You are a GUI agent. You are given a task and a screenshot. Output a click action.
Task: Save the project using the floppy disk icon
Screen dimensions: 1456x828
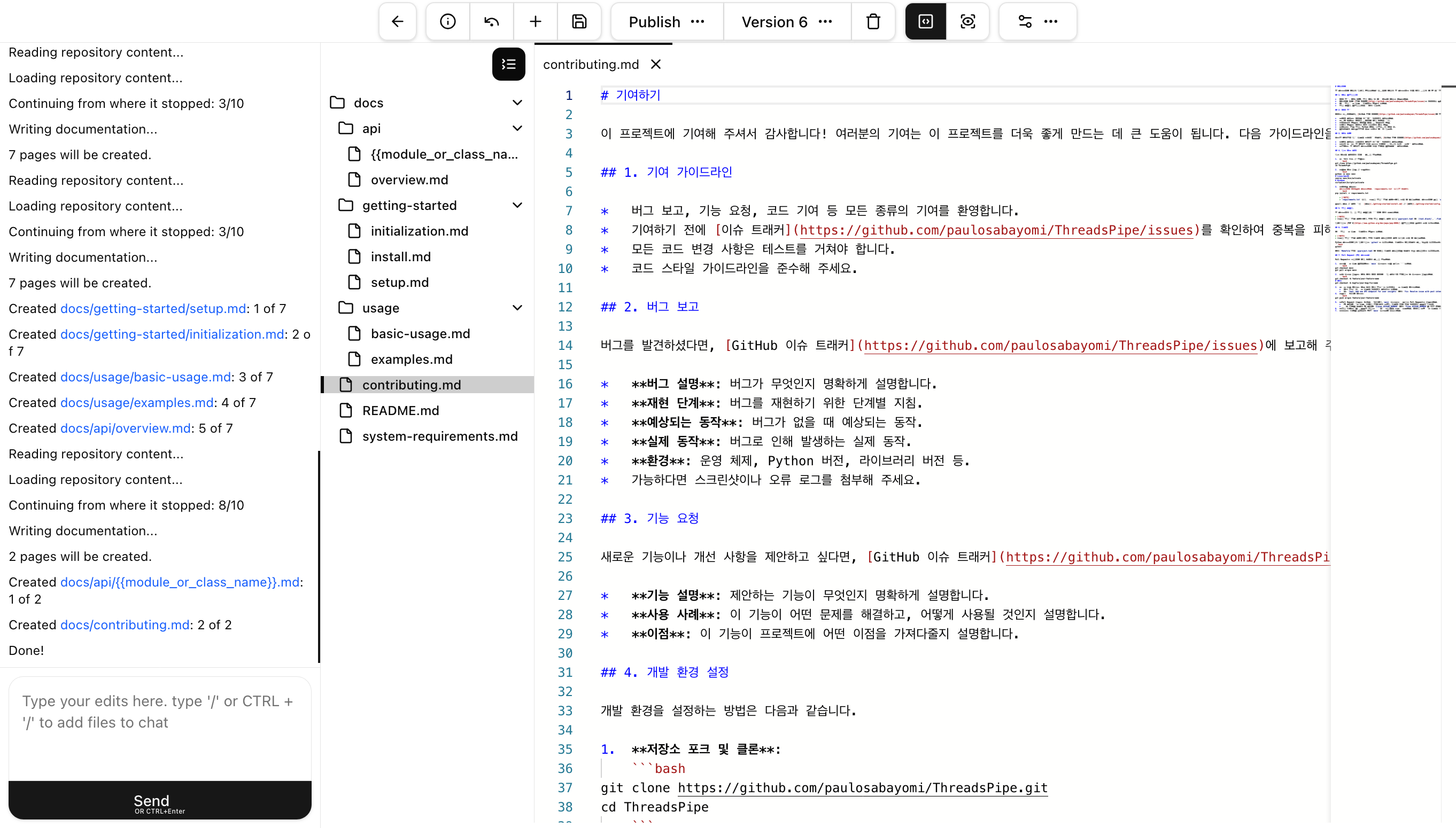[x=579, y=21]
